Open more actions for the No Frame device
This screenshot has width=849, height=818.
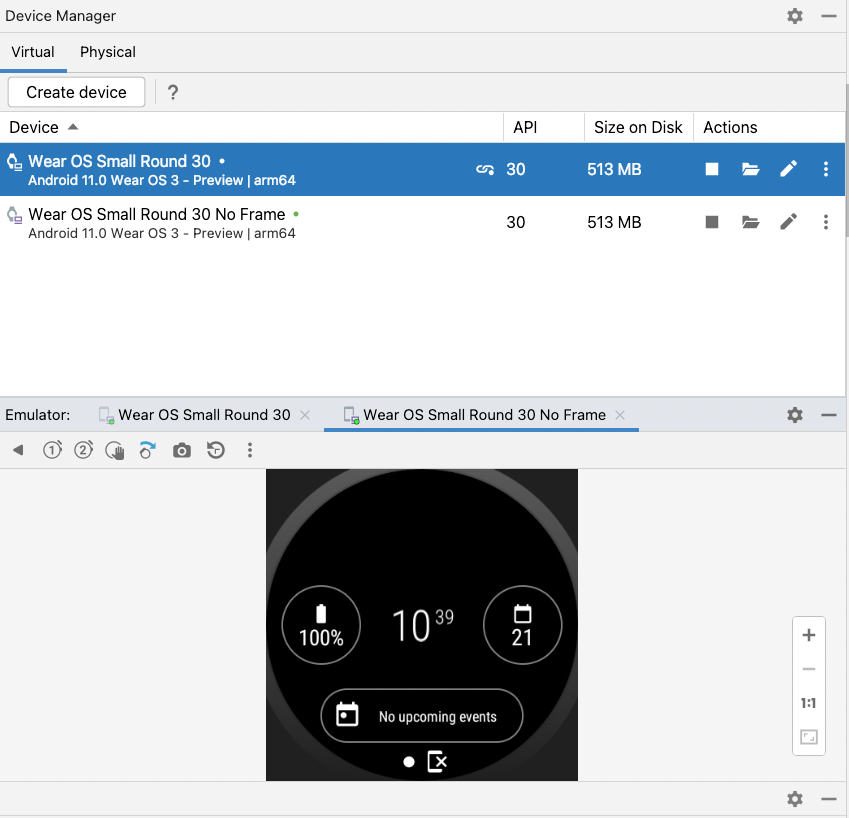(x=825, y=222)
